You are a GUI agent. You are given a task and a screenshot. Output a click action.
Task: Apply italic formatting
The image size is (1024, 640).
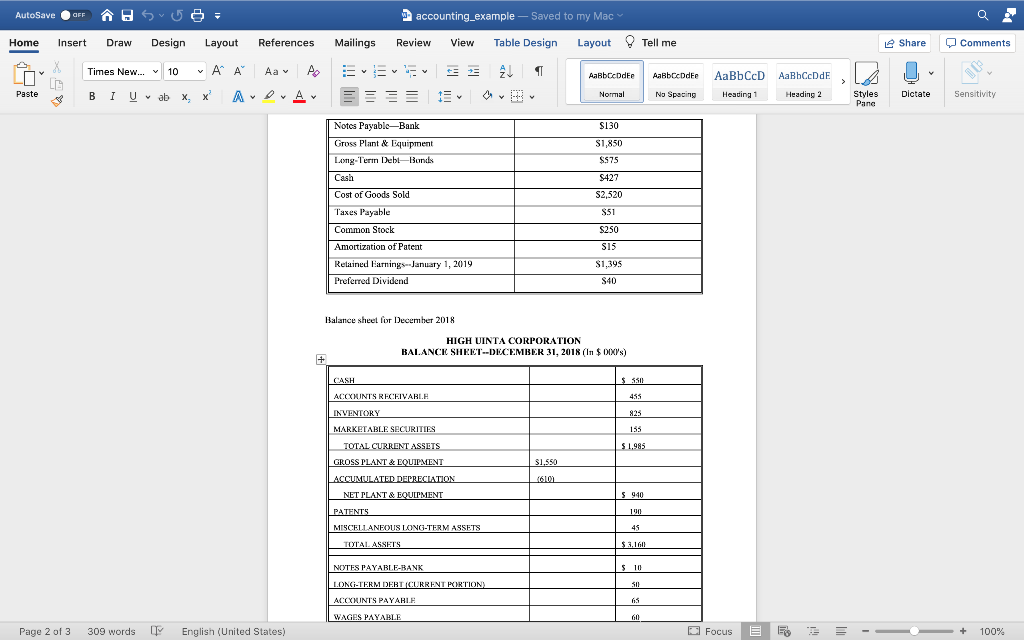click(112, 97)
